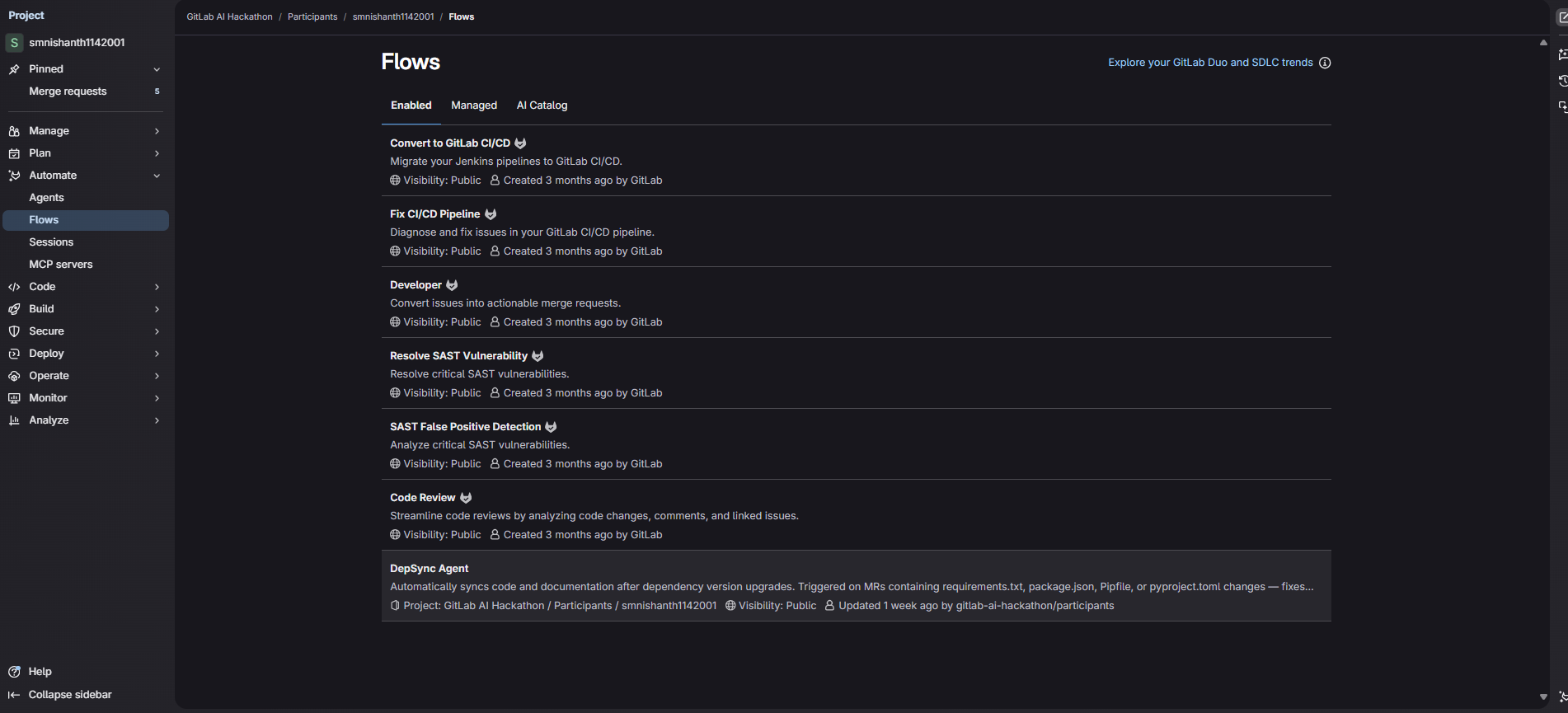
Task: Click the globe icon in DepSync Agent row
Action: 730,606
